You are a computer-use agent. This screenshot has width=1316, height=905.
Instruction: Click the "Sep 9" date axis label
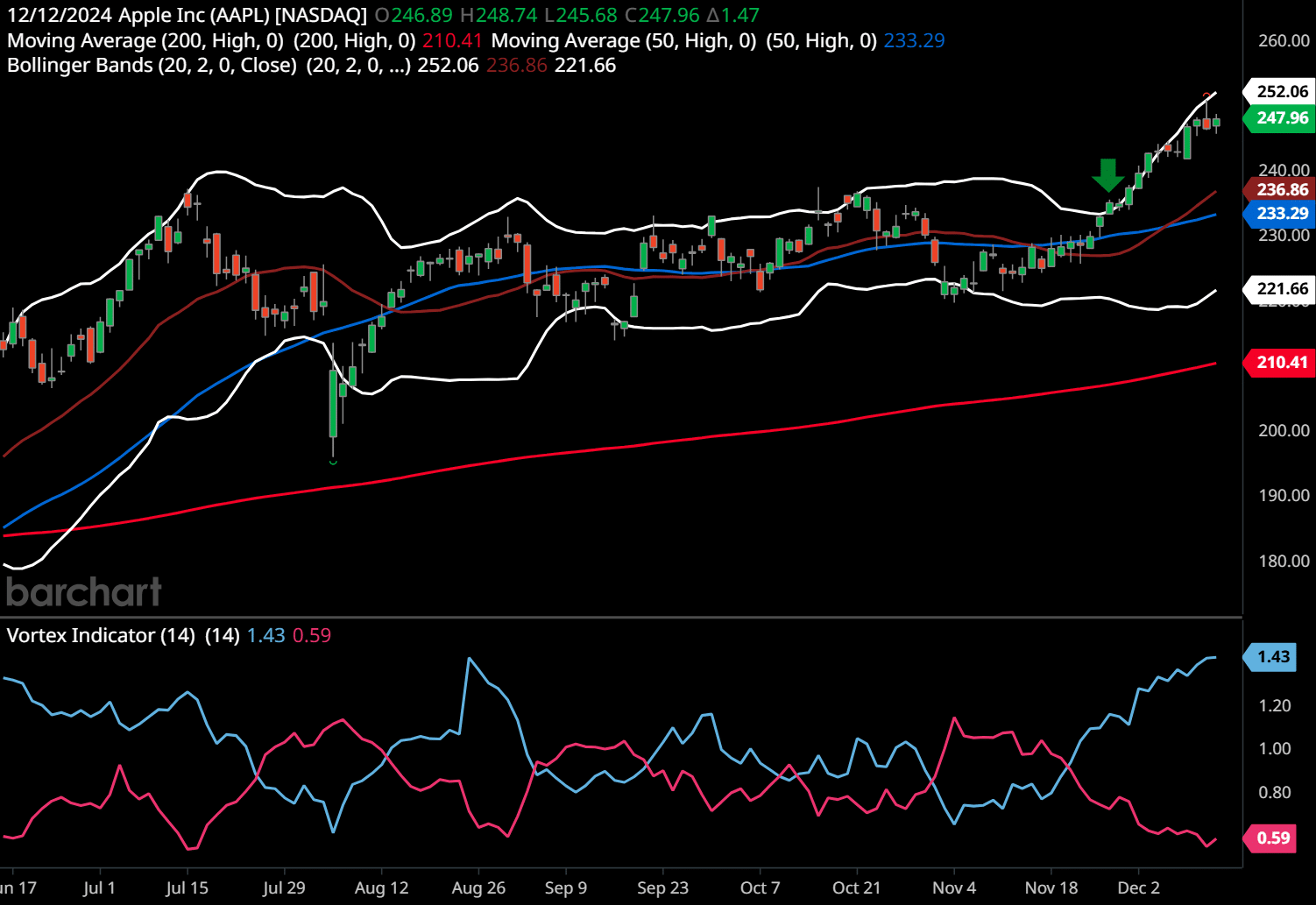pyautogui.click(x=566, y=887)
